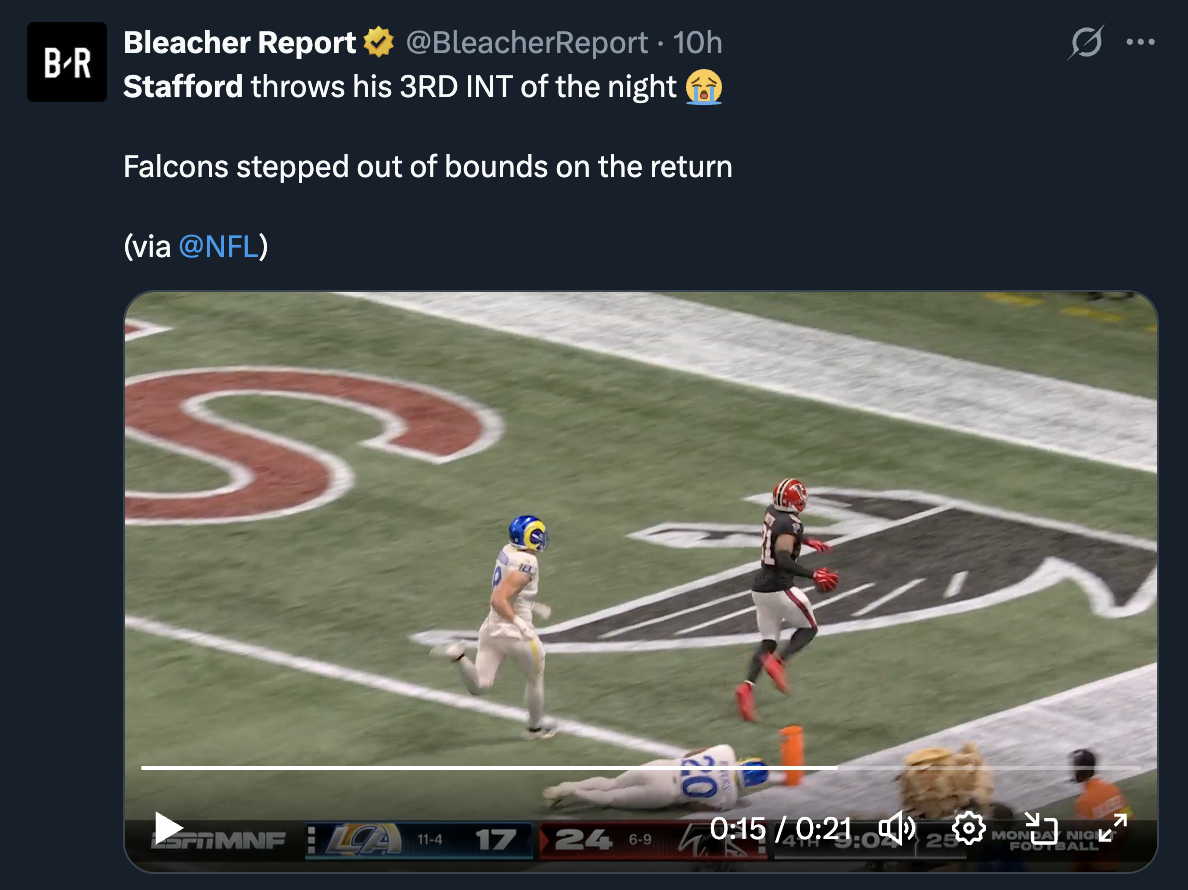Viewport: 1188px width, 890px height.
Task: Mute the video using the speaker icon
Action: [897, 829]
